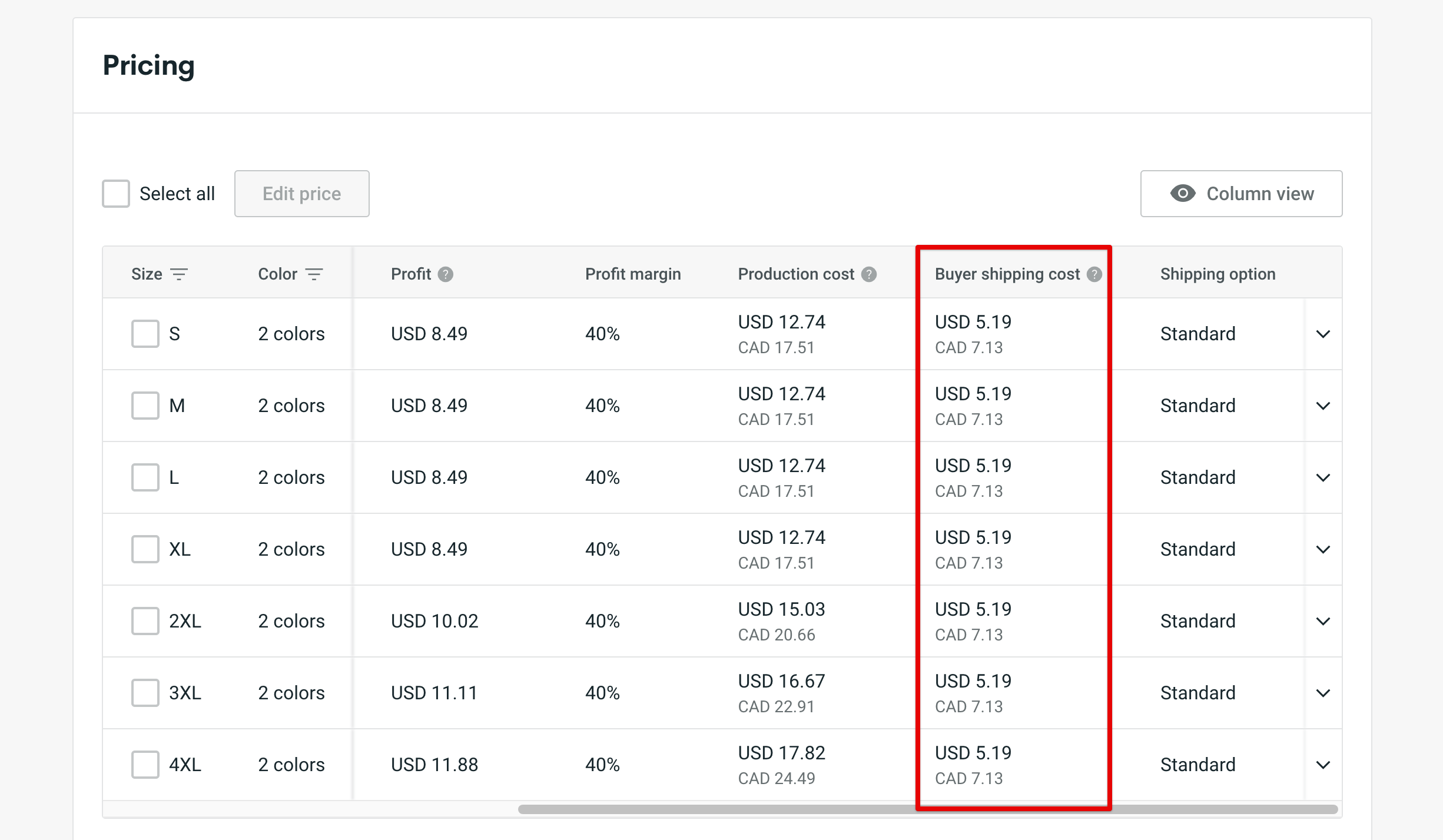This screenshot has height=840, width=1443.
Task: Expand the XL row with the chevron
Action: pos(1323,549)
